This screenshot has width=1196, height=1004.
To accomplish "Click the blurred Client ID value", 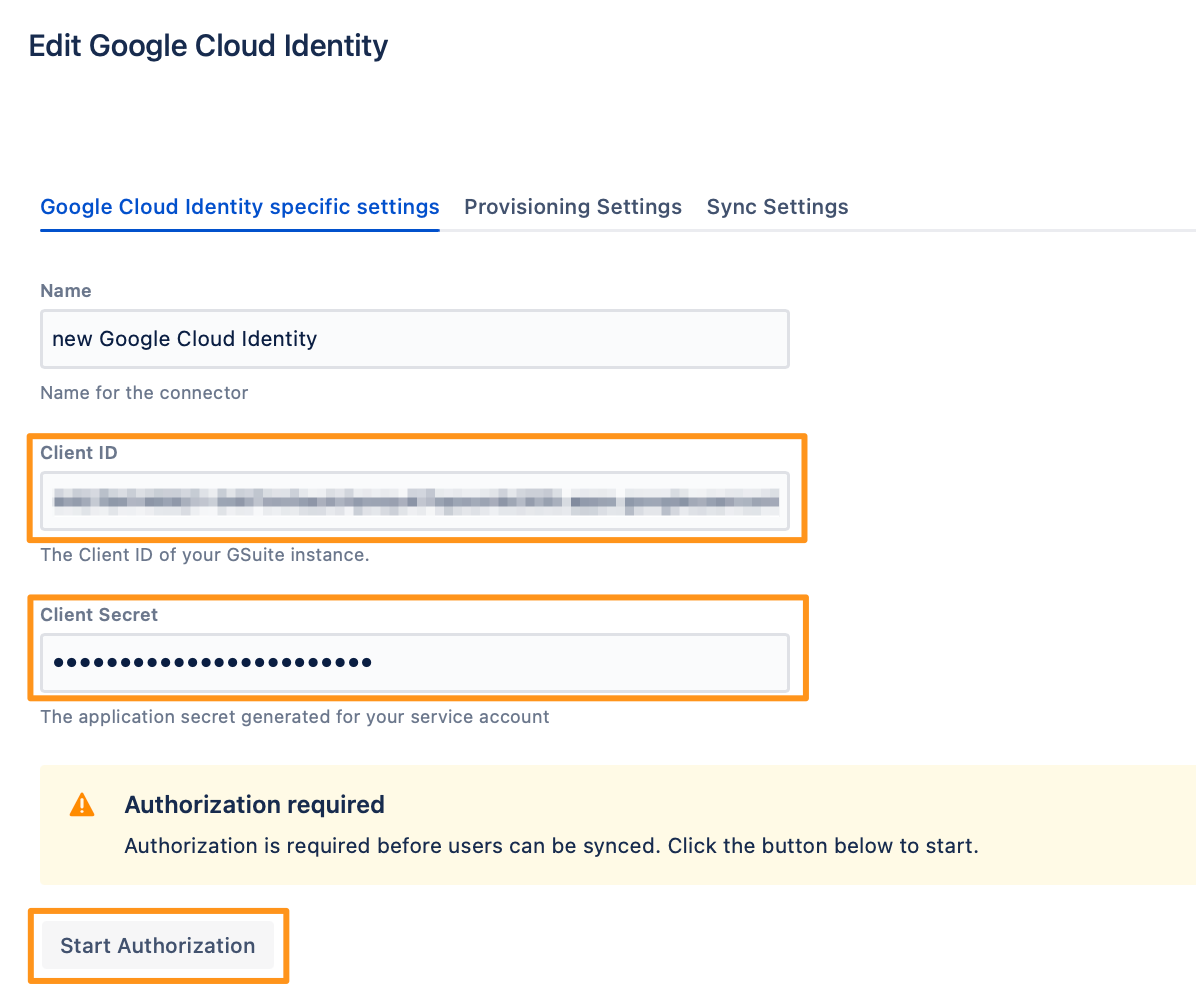I will click(x=416, y=501).
